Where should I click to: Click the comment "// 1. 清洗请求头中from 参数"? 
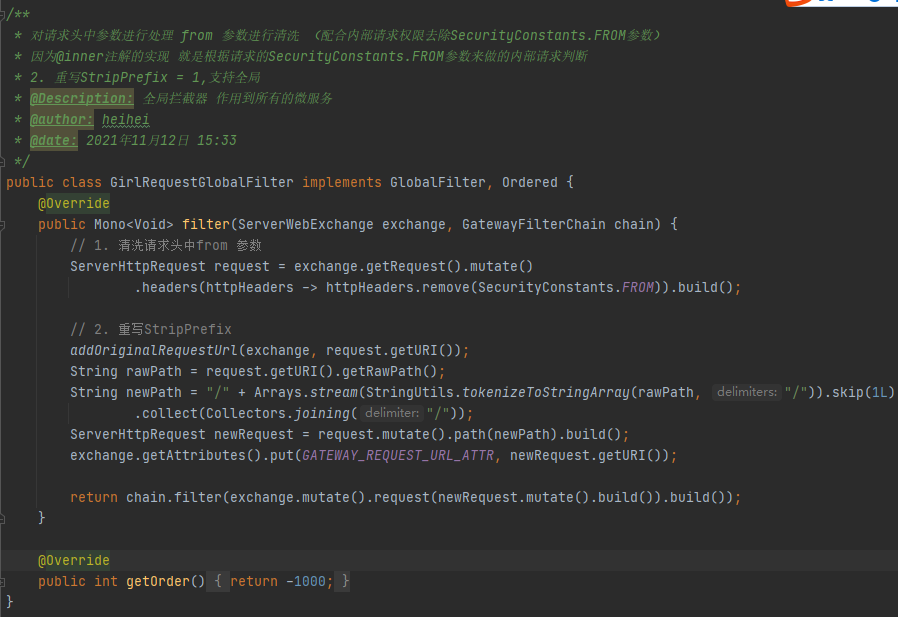click(166, 245)
